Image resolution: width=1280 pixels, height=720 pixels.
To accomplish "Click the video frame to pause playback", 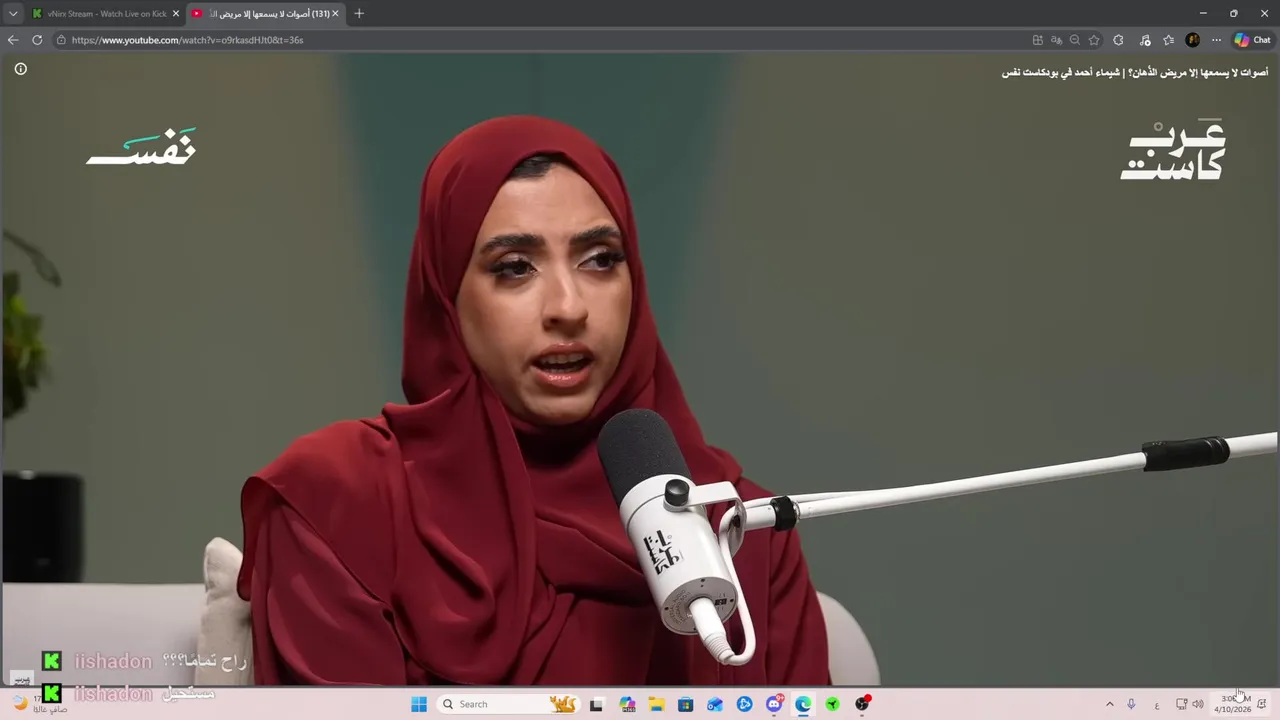I will (x=640, y=370).
